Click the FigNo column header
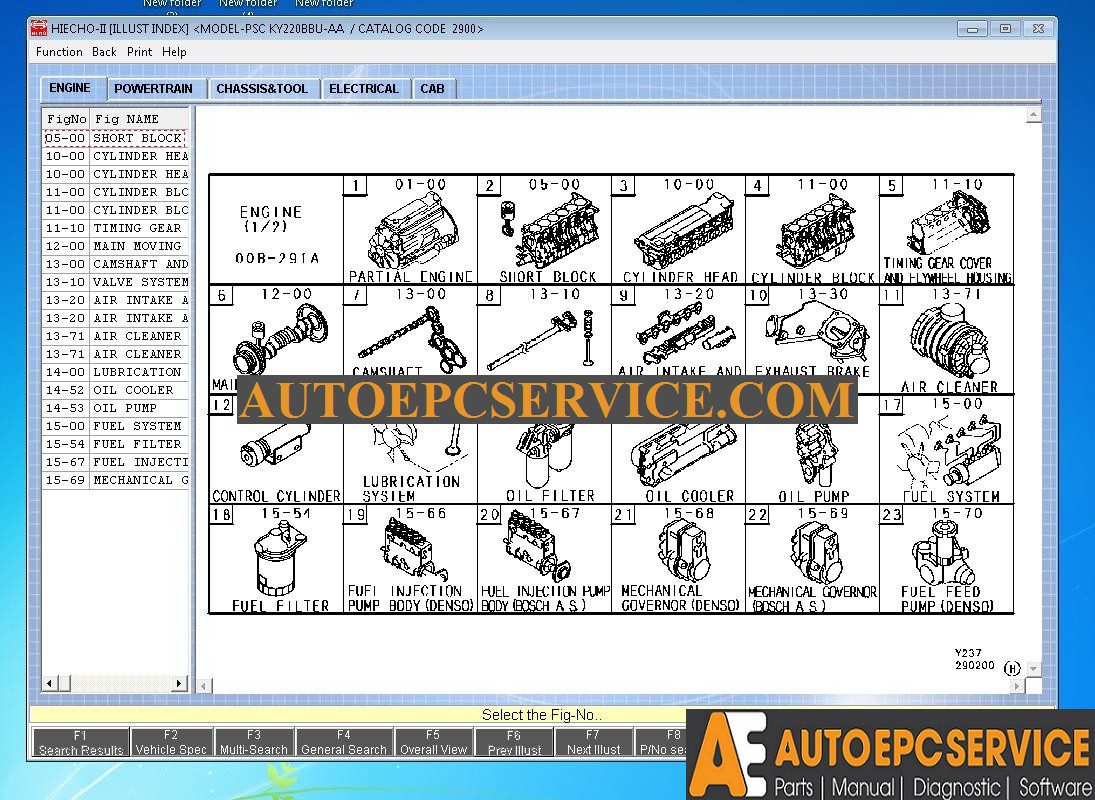 coord(66,119)
